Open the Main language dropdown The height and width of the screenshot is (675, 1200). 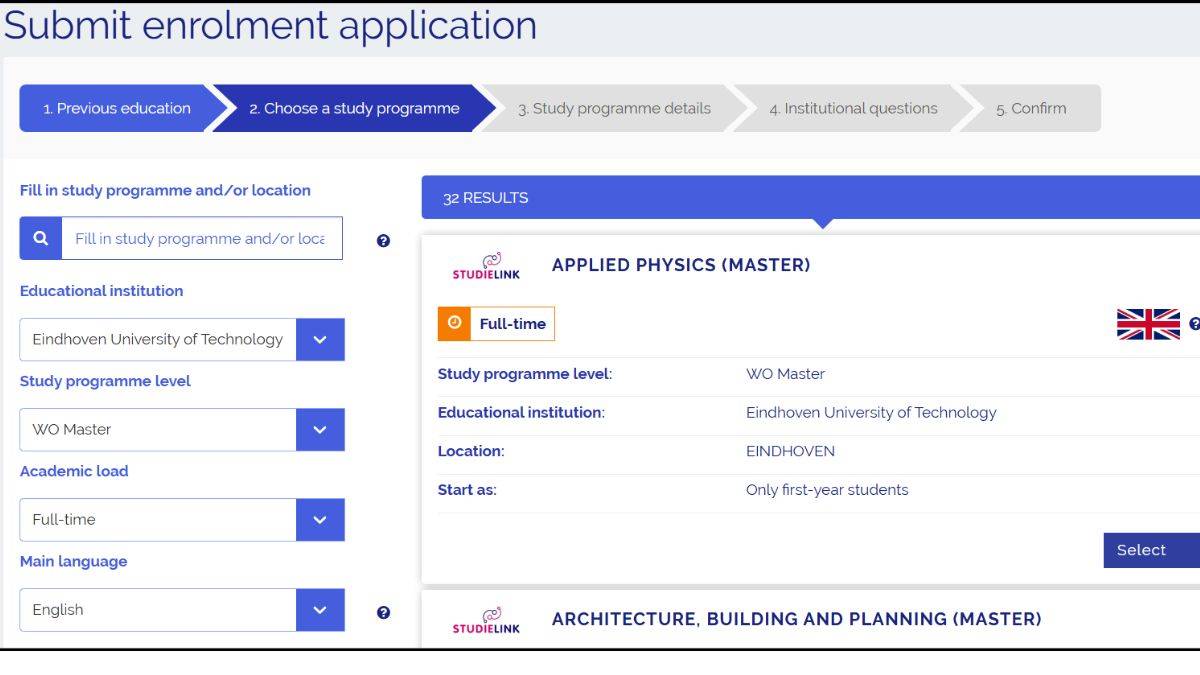[319, 609]
